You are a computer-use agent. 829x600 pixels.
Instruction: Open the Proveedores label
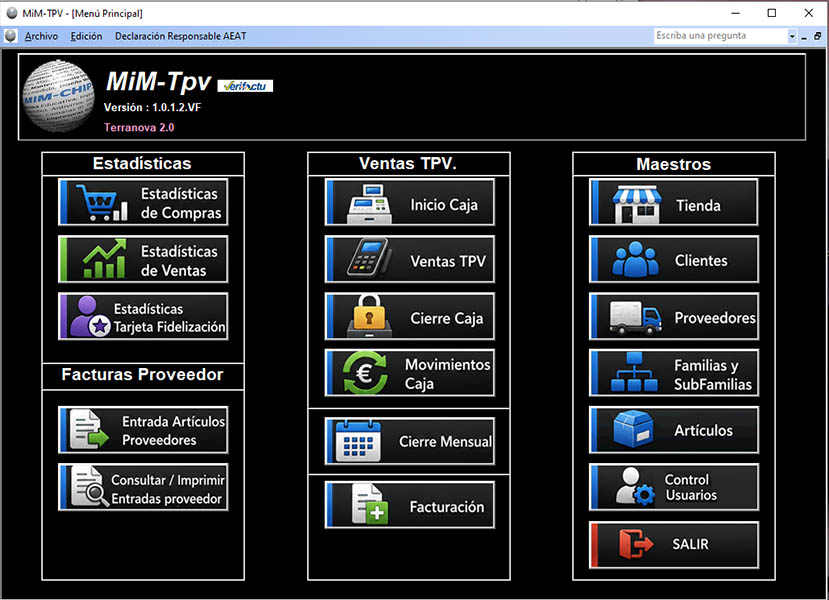pyautogui.click(x=715, y=318)
